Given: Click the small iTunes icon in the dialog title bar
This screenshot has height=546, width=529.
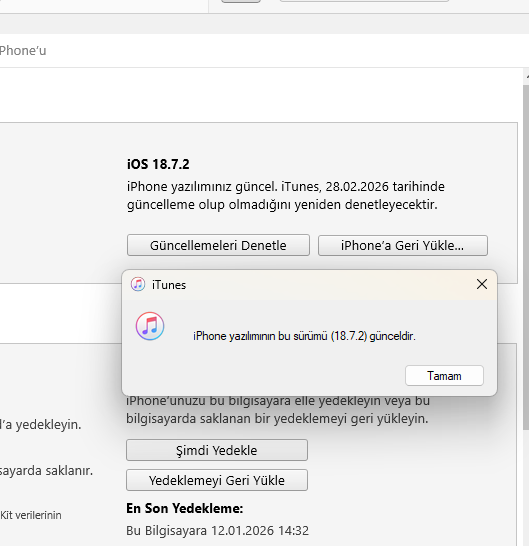Looking at the screenshot, I should (x=138, y=284).
